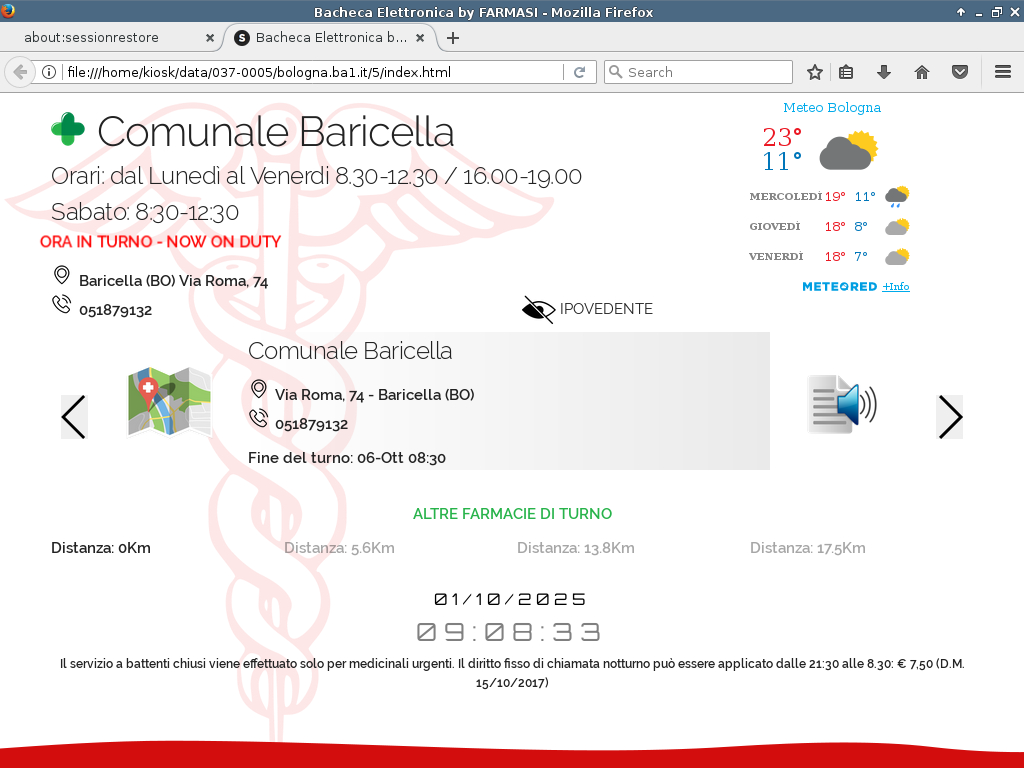Focus the address bar URL field
The height and width of the screenshot is (768, 1024).
(x=310, y=72)
